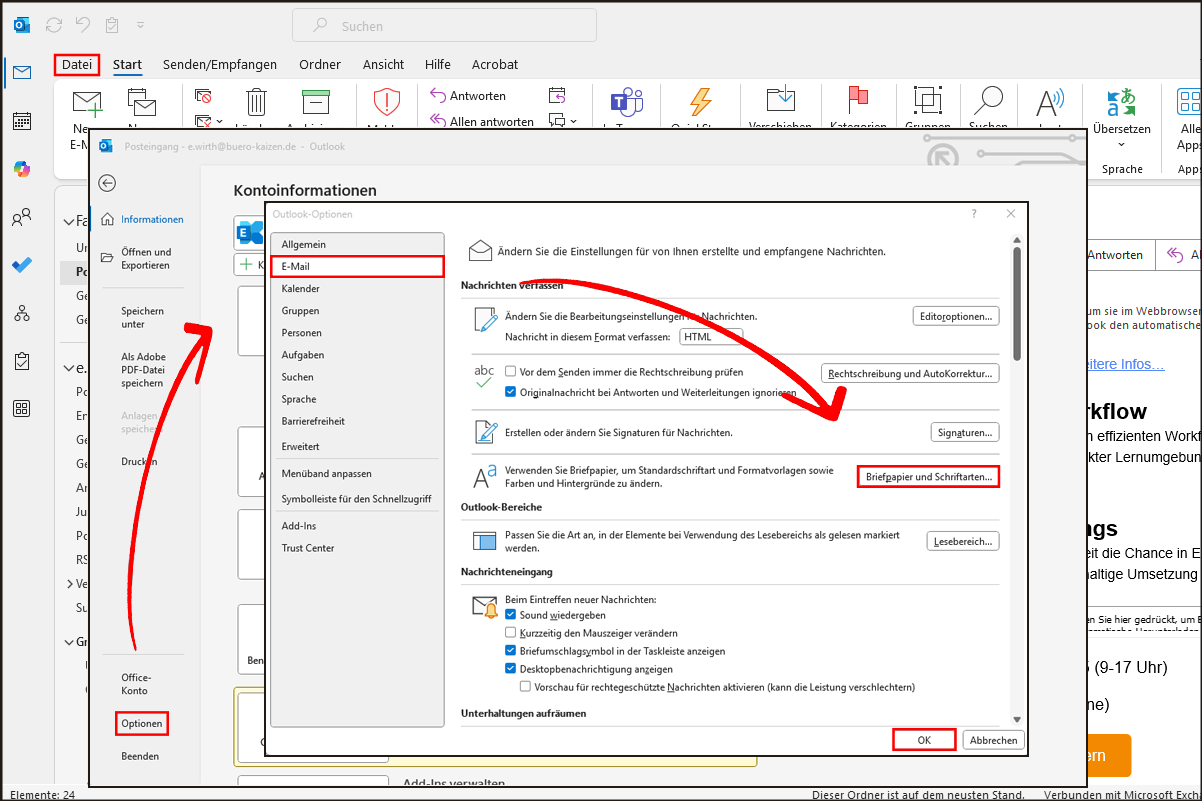Click scroll down arrow in options dialog
The image size is (1202, 801).
pos(1017,719)
